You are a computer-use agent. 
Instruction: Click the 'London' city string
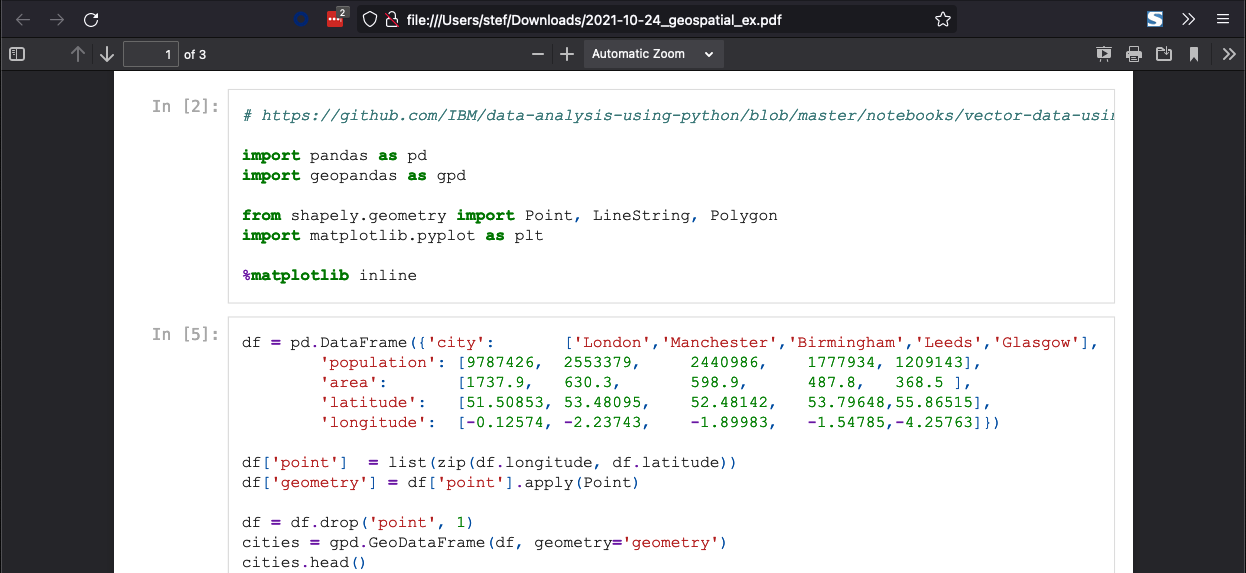click(x=613, y=343)
